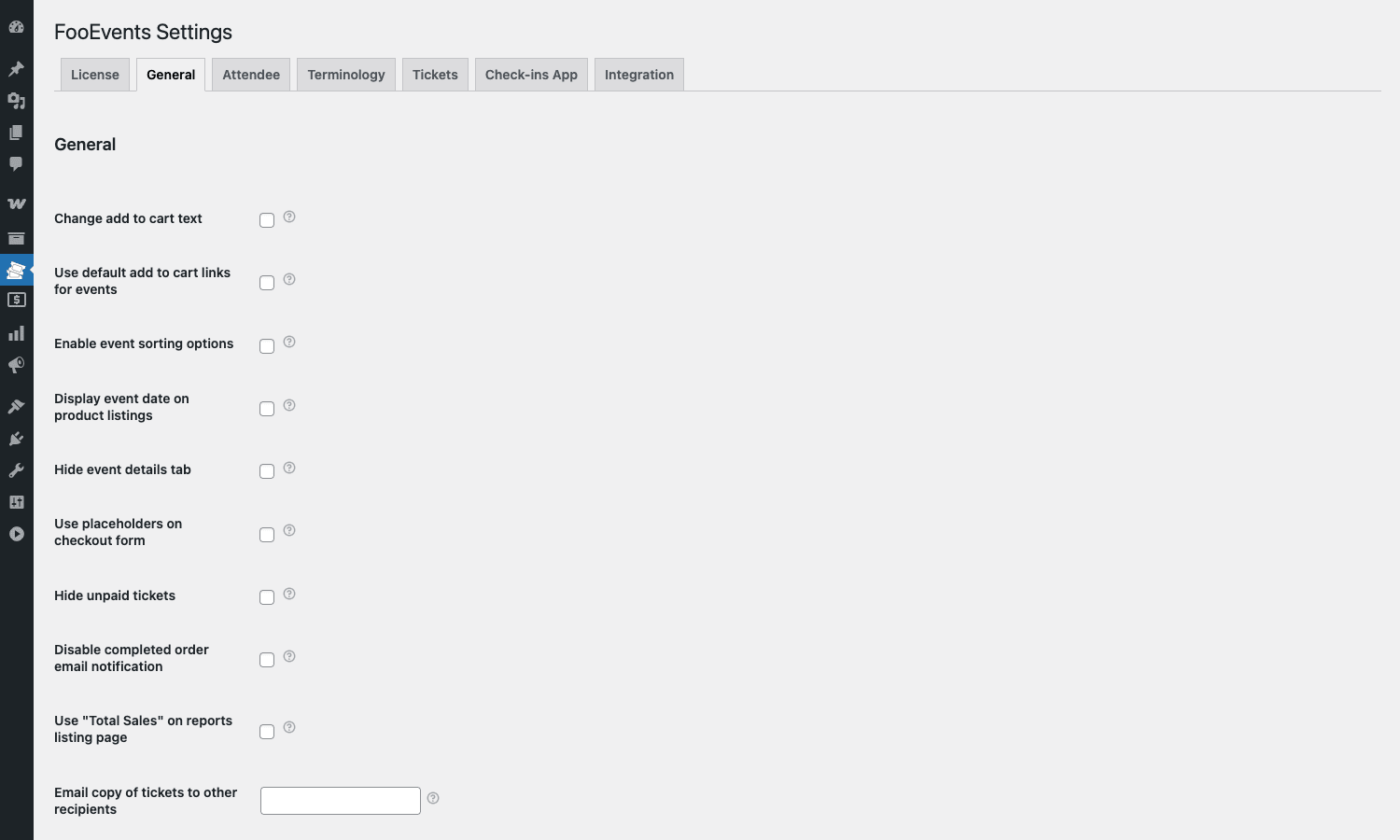The height and width of the screenshot is (840, 1400).
Task: Open the Products archive box icon
Action: 16,238
